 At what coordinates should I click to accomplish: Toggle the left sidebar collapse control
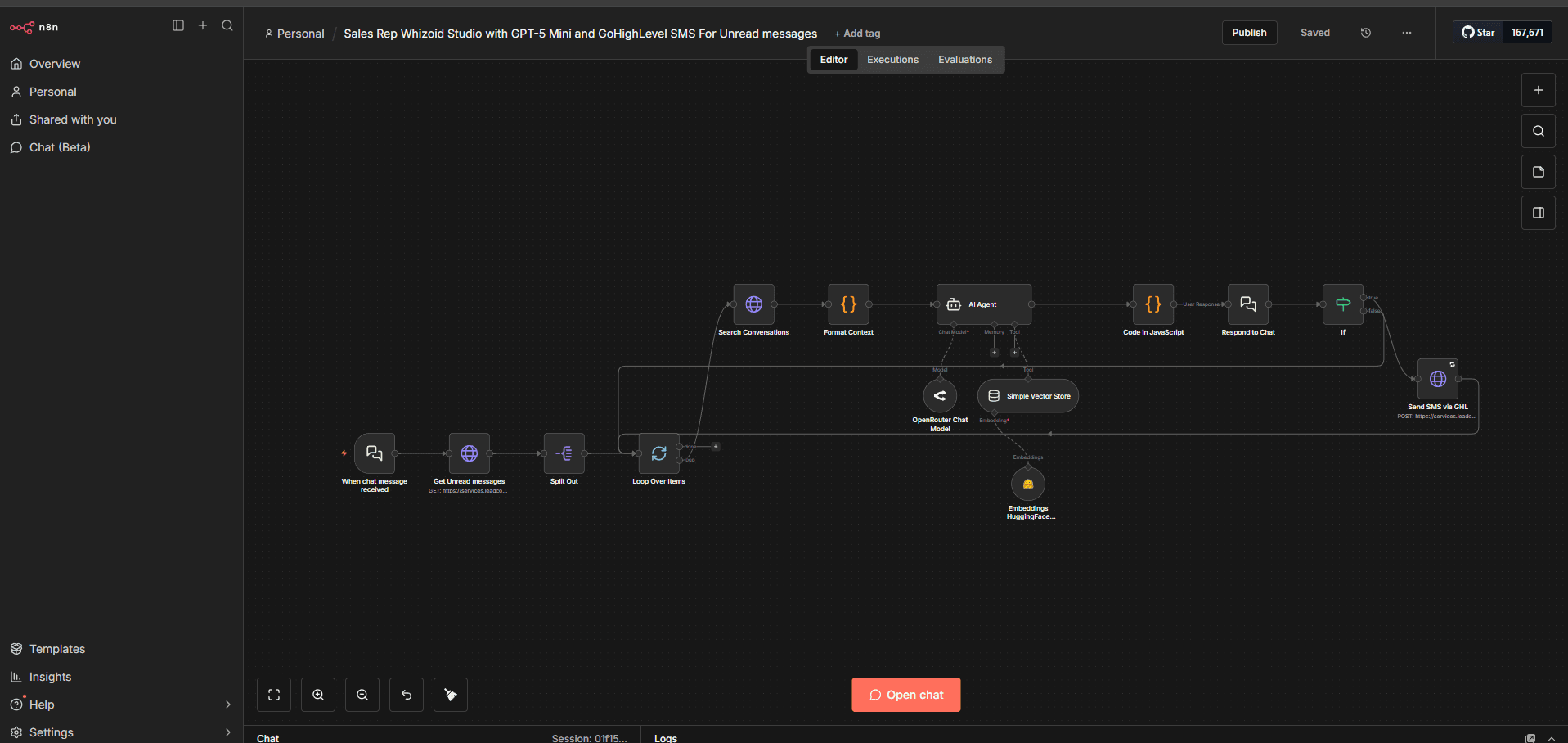(178, 25)
